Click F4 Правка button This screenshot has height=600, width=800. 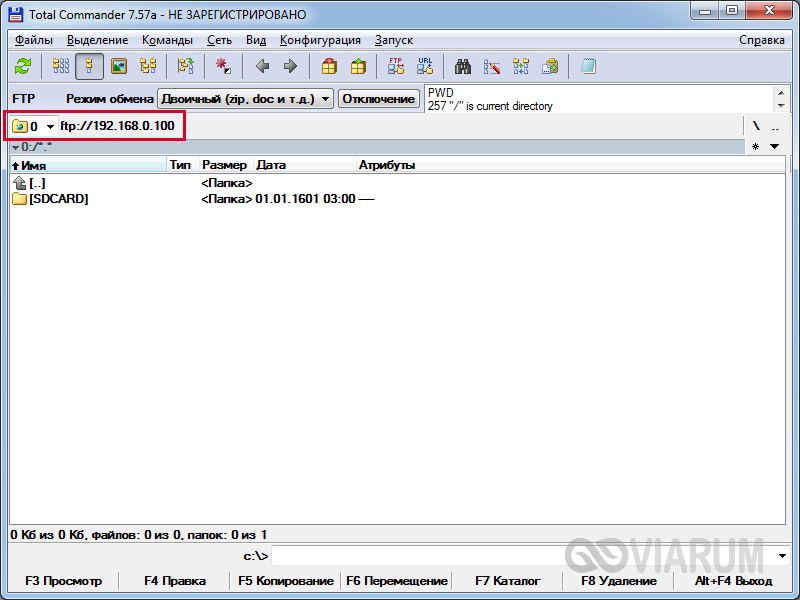pos(174,581)
